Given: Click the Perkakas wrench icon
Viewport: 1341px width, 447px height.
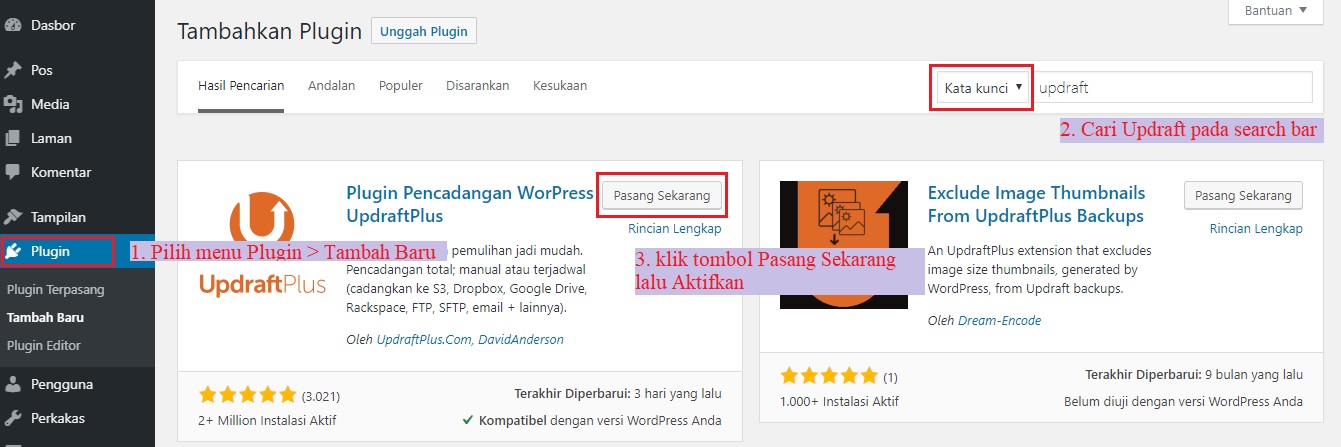Looking at the screenshot, I should (x=13, y=418).
